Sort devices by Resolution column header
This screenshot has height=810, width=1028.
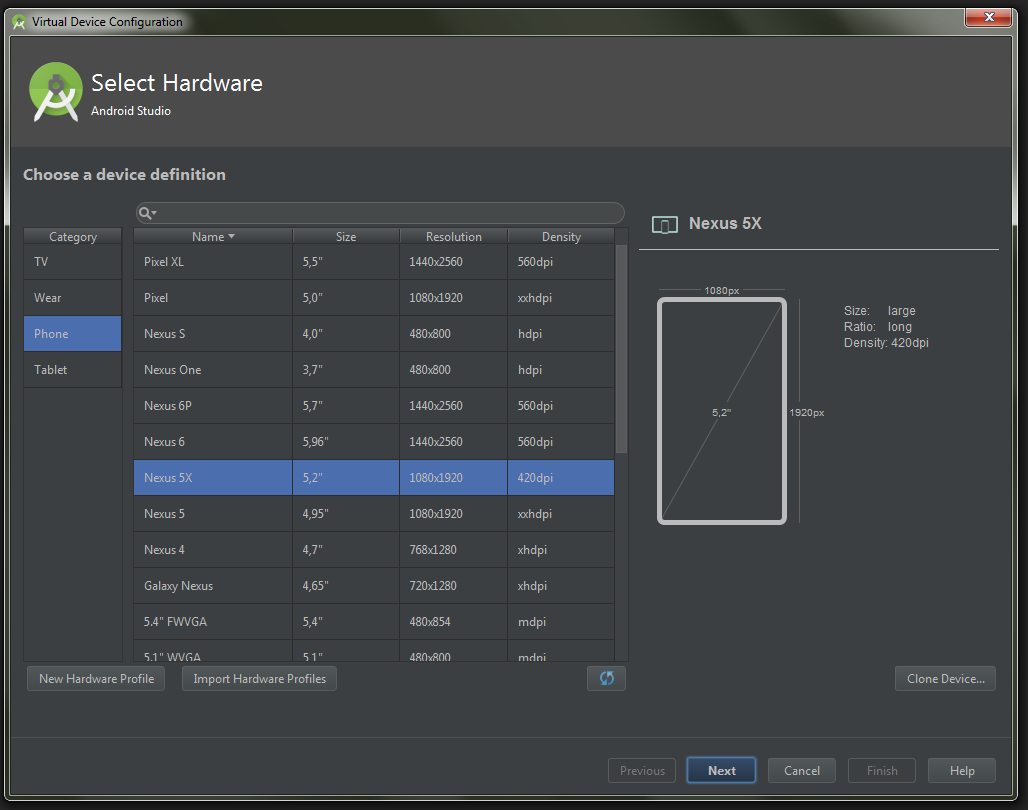coord(454,237)
